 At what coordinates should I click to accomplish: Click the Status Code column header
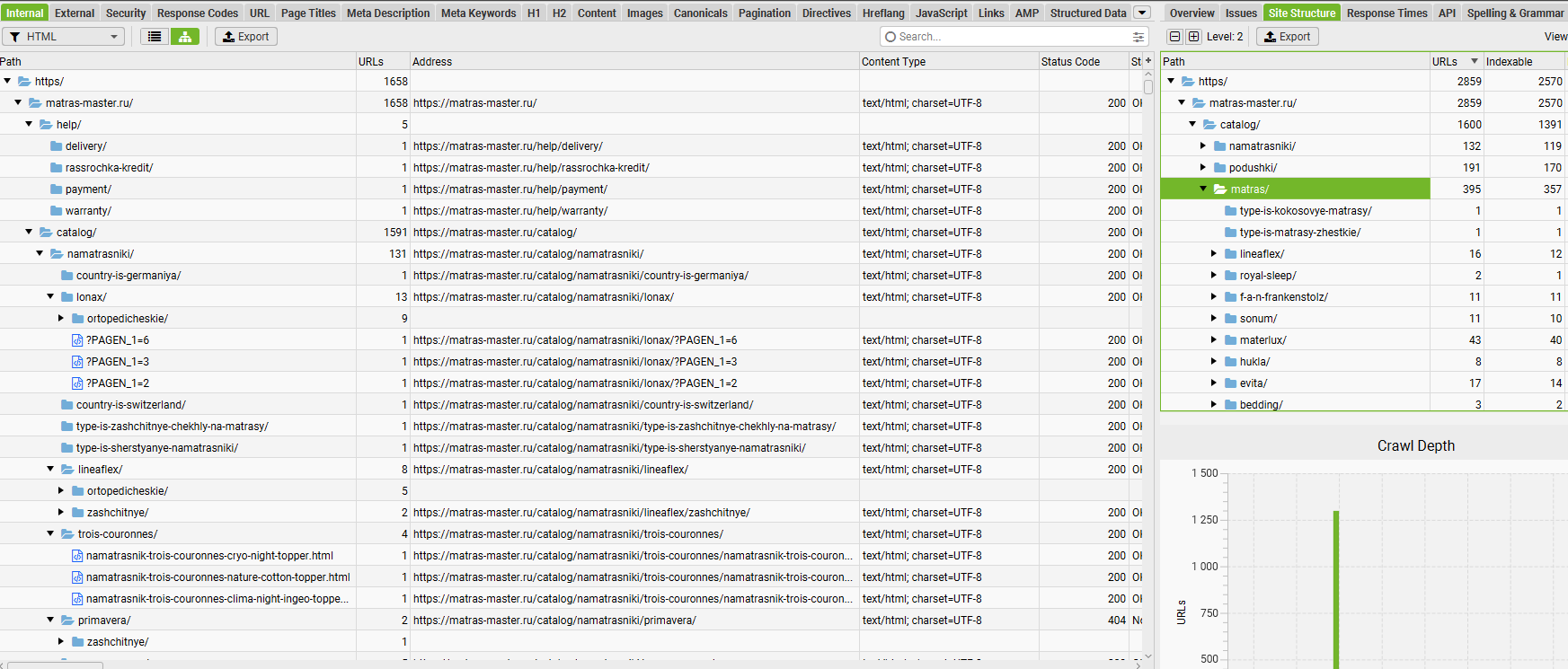(1084, 62)
